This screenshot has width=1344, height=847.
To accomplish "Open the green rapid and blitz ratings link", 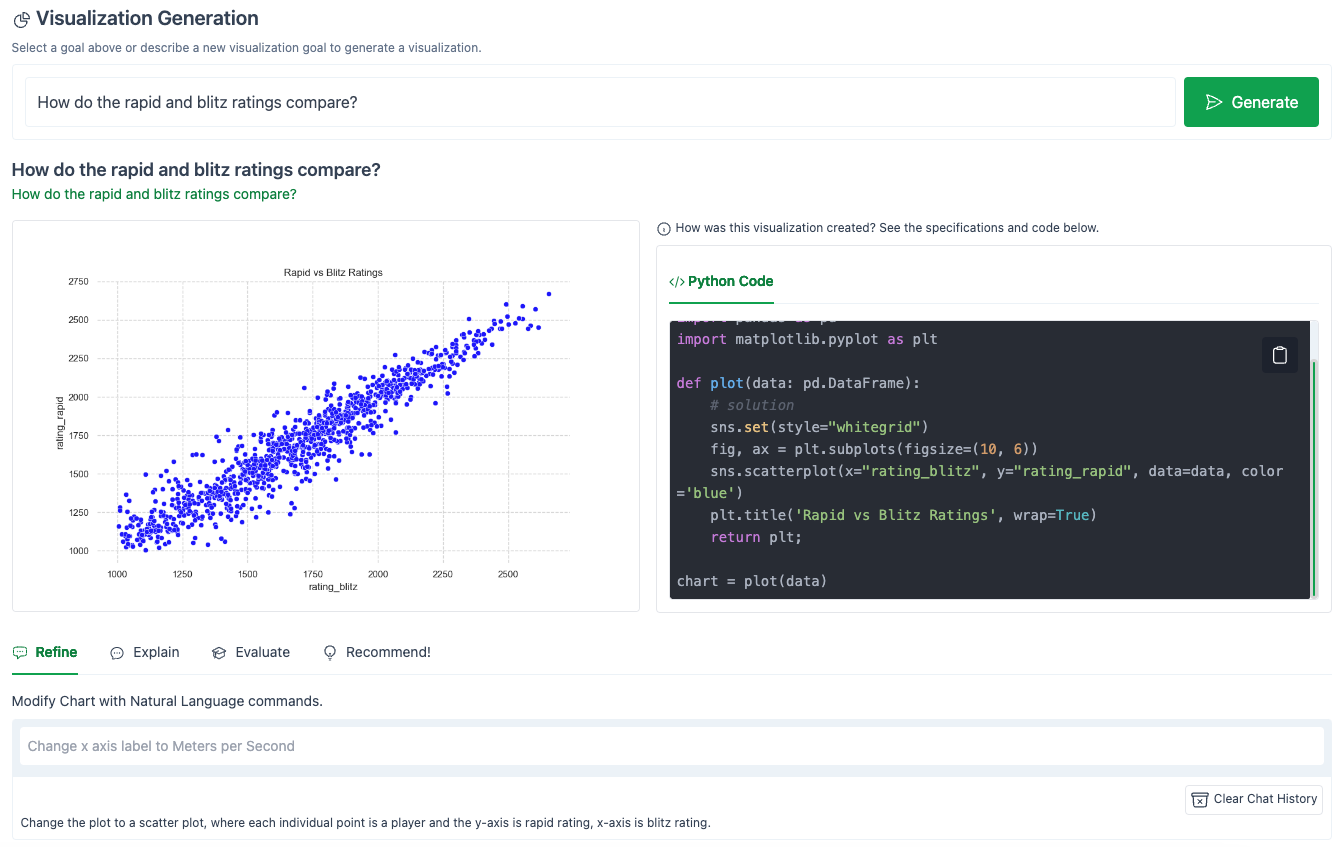I will tap(154, 193).
